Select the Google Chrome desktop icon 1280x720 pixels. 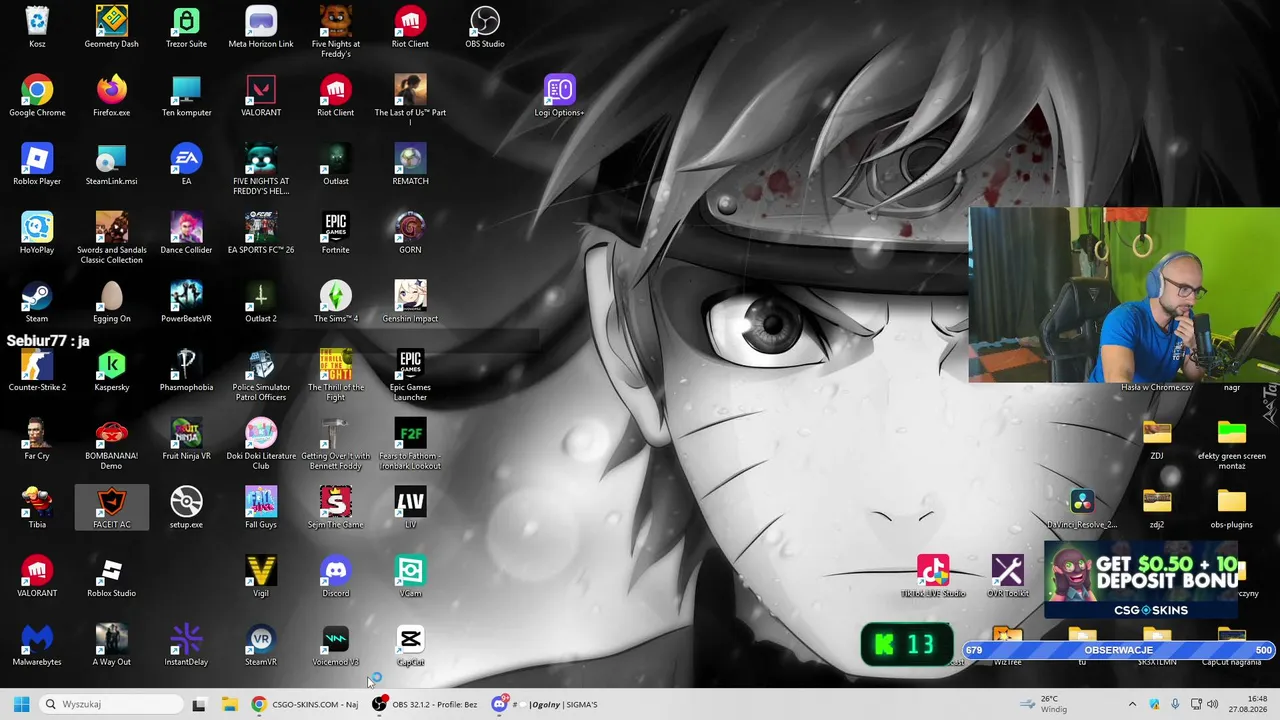click(37, 96)
